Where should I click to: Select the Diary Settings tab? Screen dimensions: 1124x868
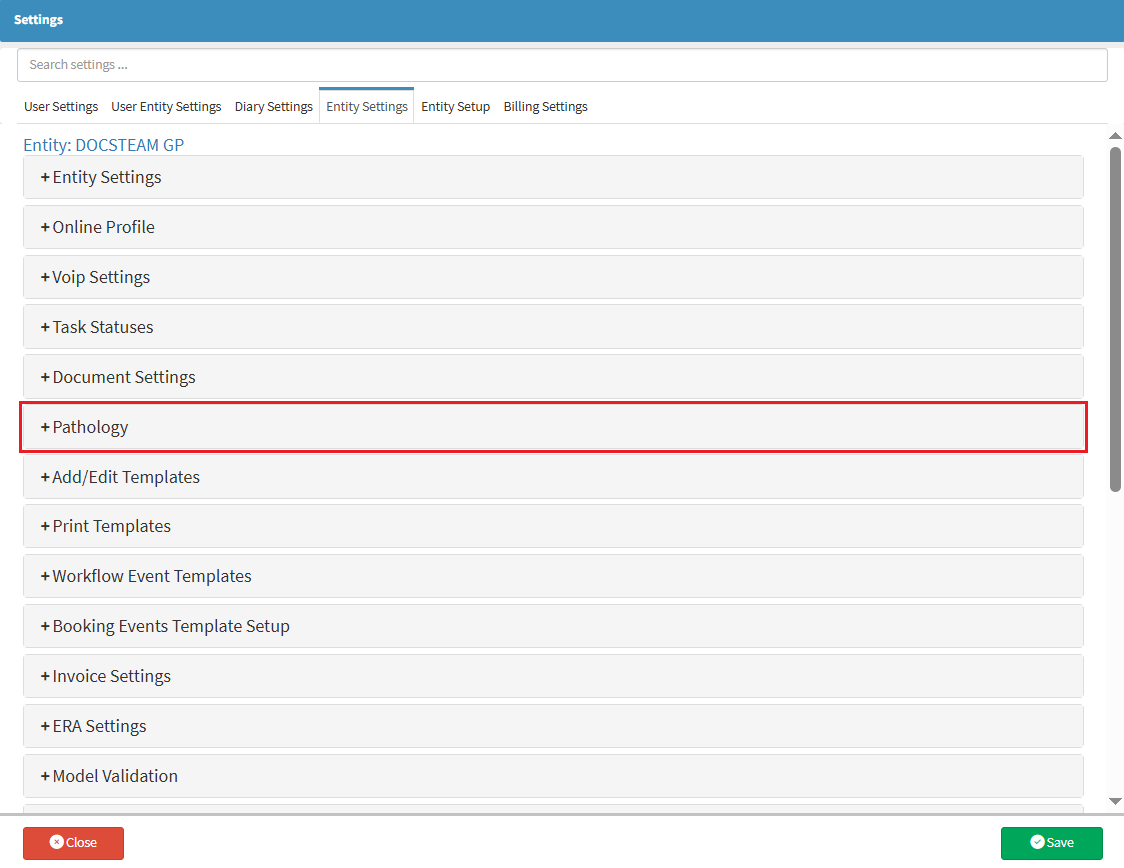click(273, 107)
